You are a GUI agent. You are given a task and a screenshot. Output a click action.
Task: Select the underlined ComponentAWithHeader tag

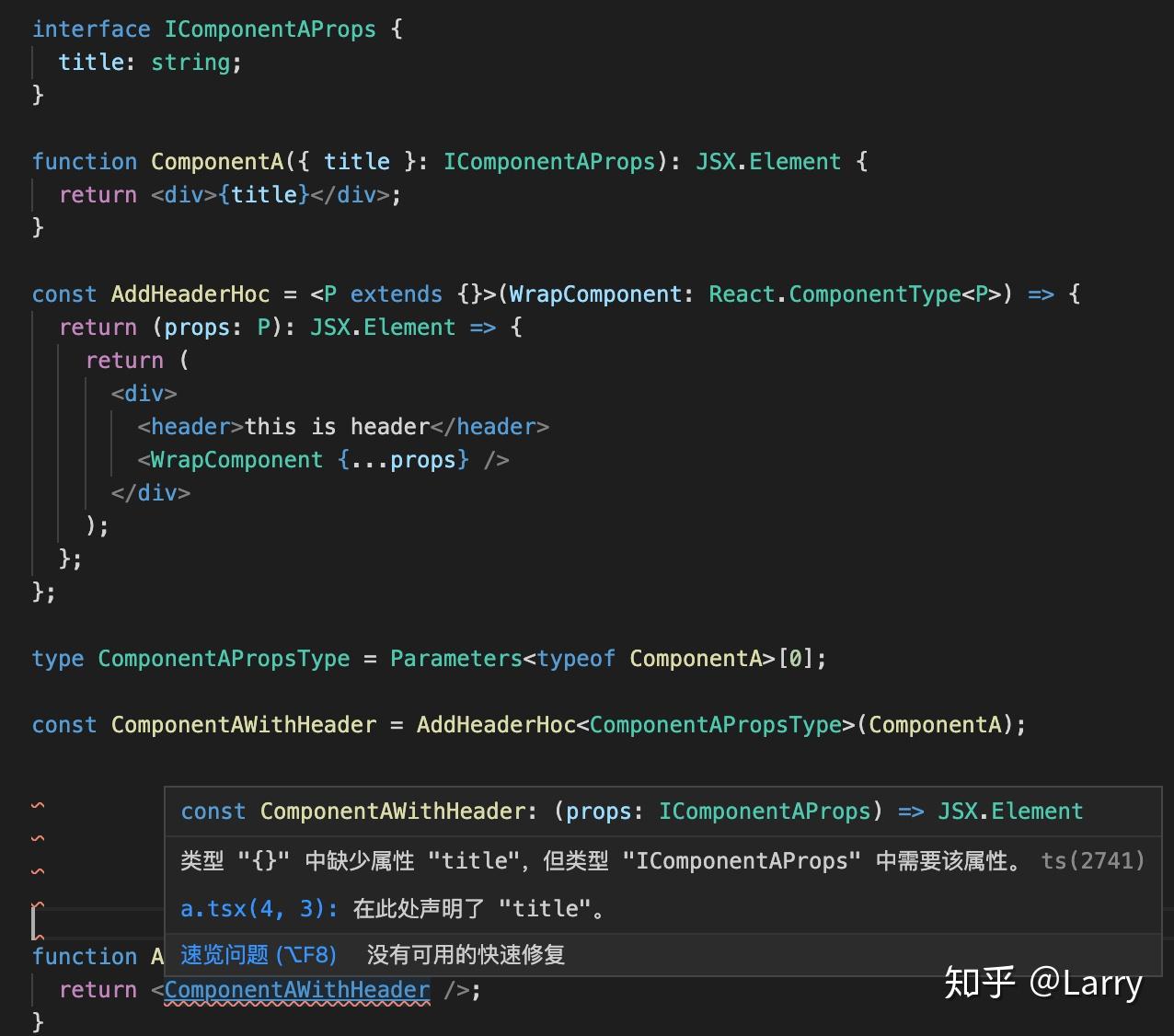pyautogui.click(x=296, y=989)
